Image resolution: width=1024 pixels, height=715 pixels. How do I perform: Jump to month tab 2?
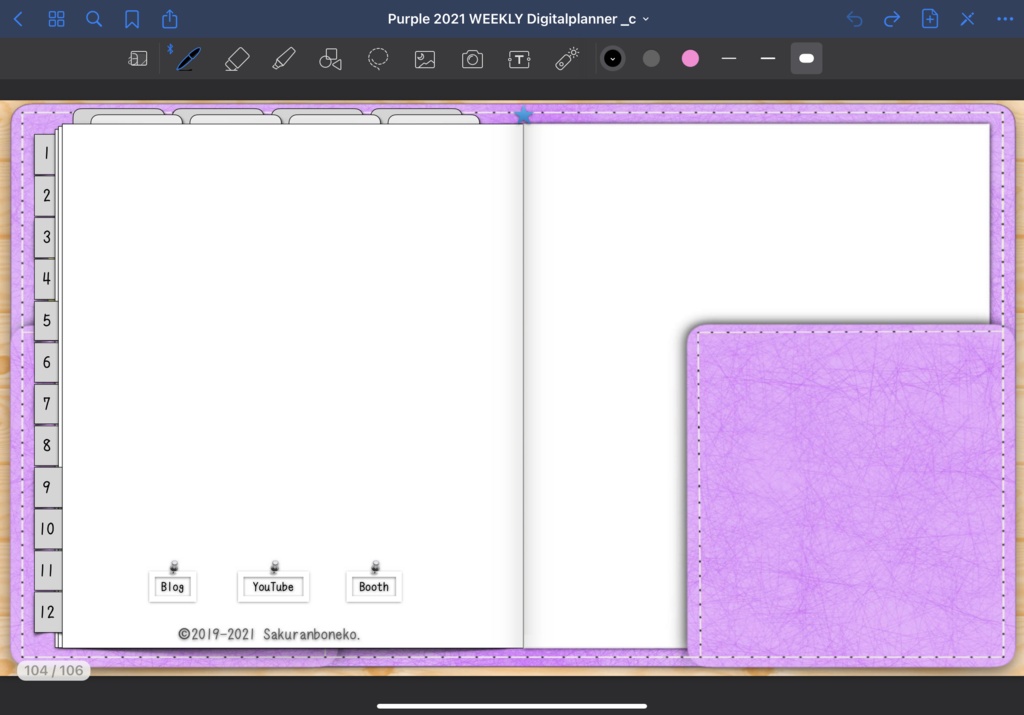(x=46, y=195)
